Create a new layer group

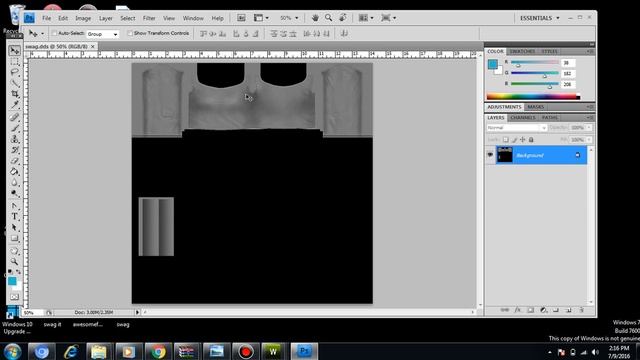click(x=556, y=310)
